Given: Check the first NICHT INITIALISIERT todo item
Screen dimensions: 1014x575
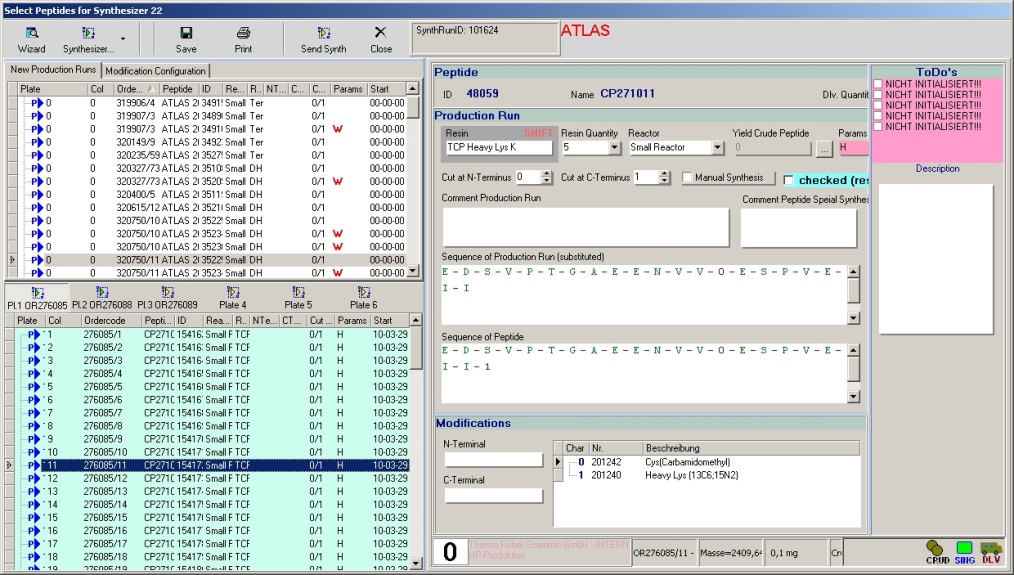Looking at the screenshot, I should pyautogui.click(x=878, y=84).
